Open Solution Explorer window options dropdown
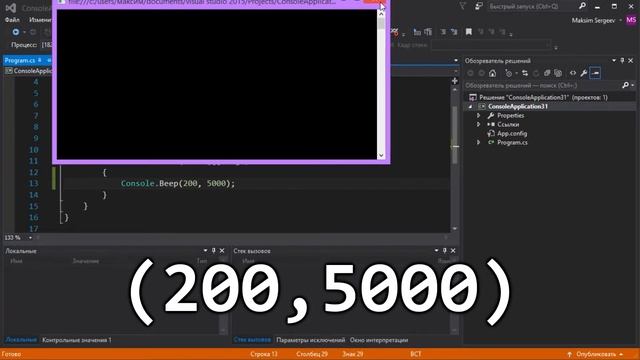The width and height of the screenshot is (640, 360). pos(614,60)
